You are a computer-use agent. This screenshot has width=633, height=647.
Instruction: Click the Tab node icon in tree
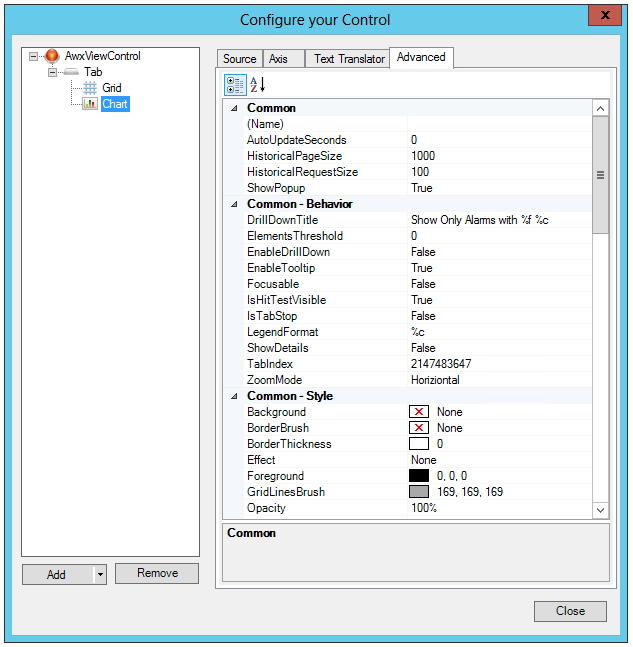(71, 72)
